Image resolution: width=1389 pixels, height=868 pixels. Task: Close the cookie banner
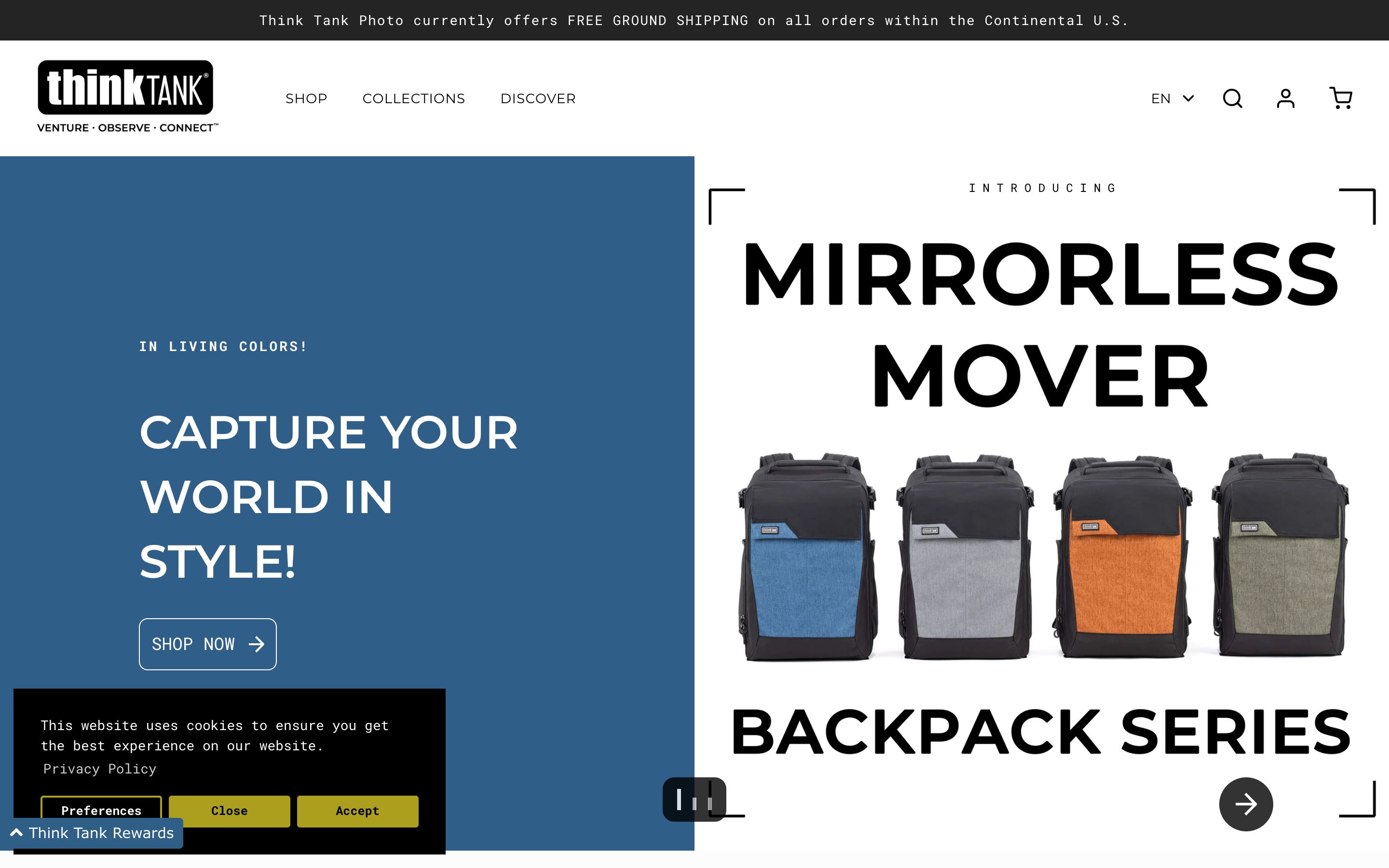tap(229, 811)
